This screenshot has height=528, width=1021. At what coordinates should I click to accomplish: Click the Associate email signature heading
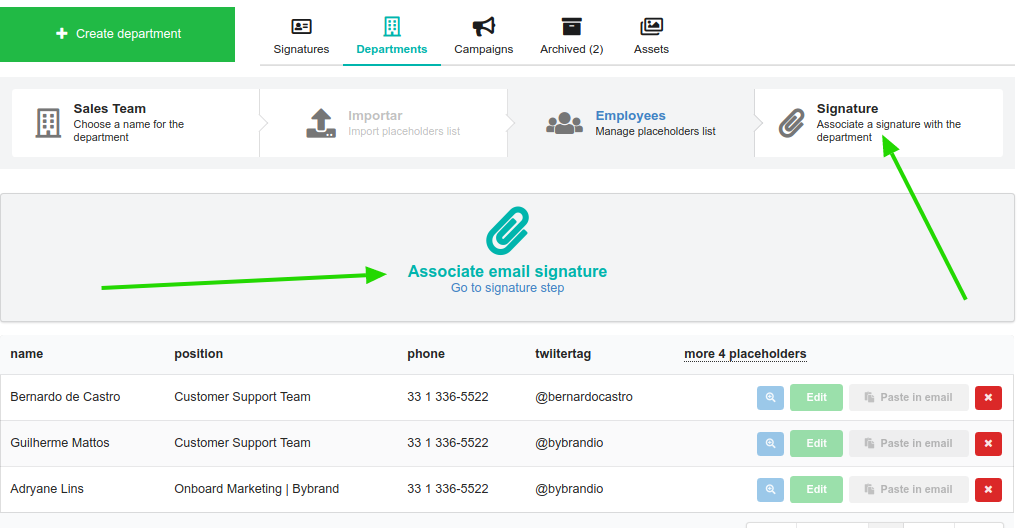507,271
